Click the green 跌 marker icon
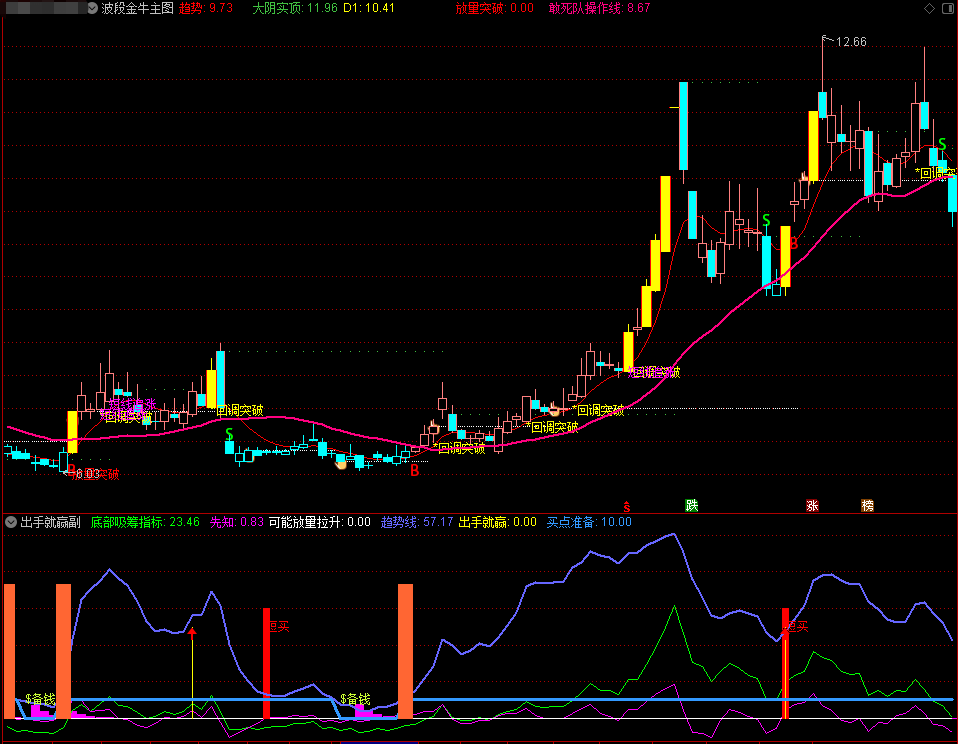The height and width of the screenshot is (744, 958). (x=692, y=505)
